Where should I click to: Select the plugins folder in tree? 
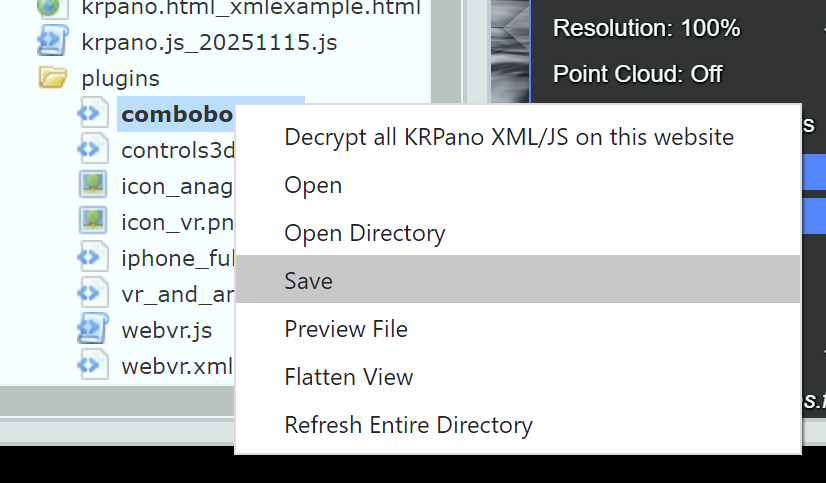click(x=120, y=78)
